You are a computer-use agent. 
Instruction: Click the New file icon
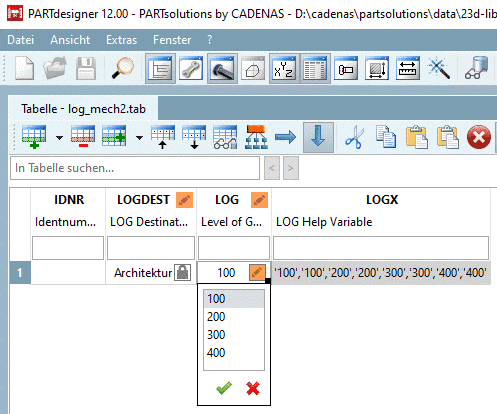[x=24, y=69]
